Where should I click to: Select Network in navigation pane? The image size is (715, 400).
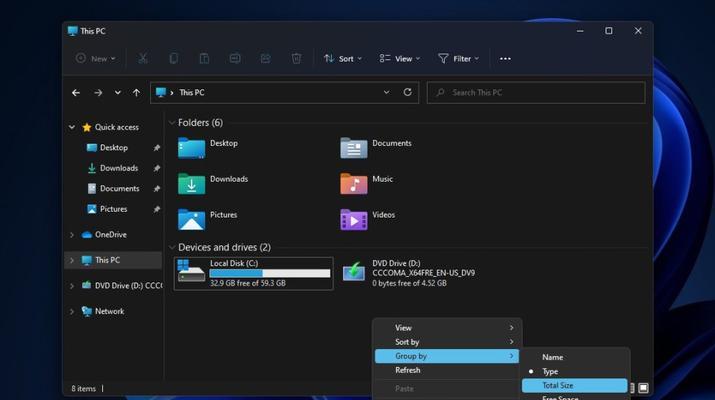point(109,312)
